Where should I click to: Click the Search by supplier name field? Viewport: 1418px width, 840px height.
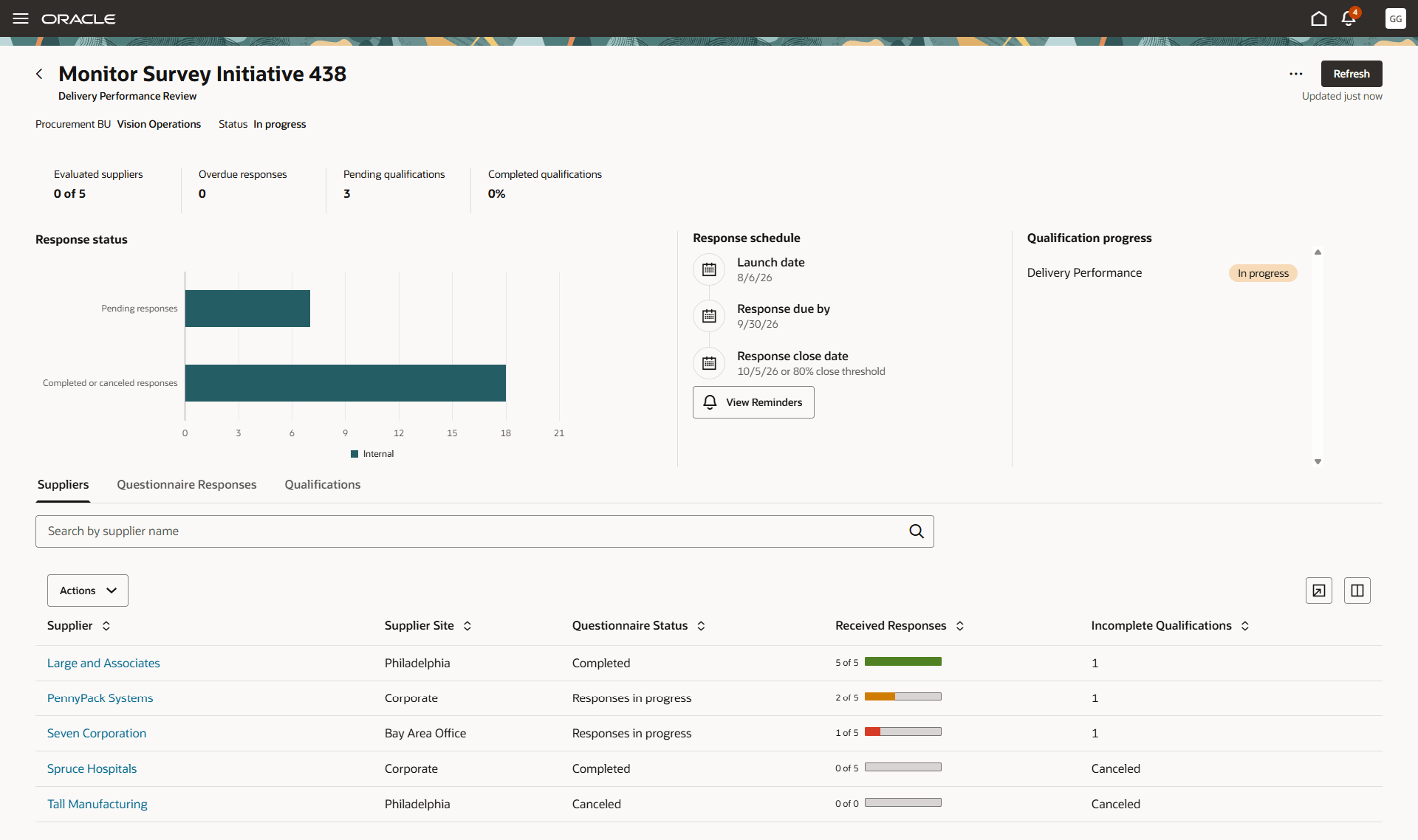484,531
